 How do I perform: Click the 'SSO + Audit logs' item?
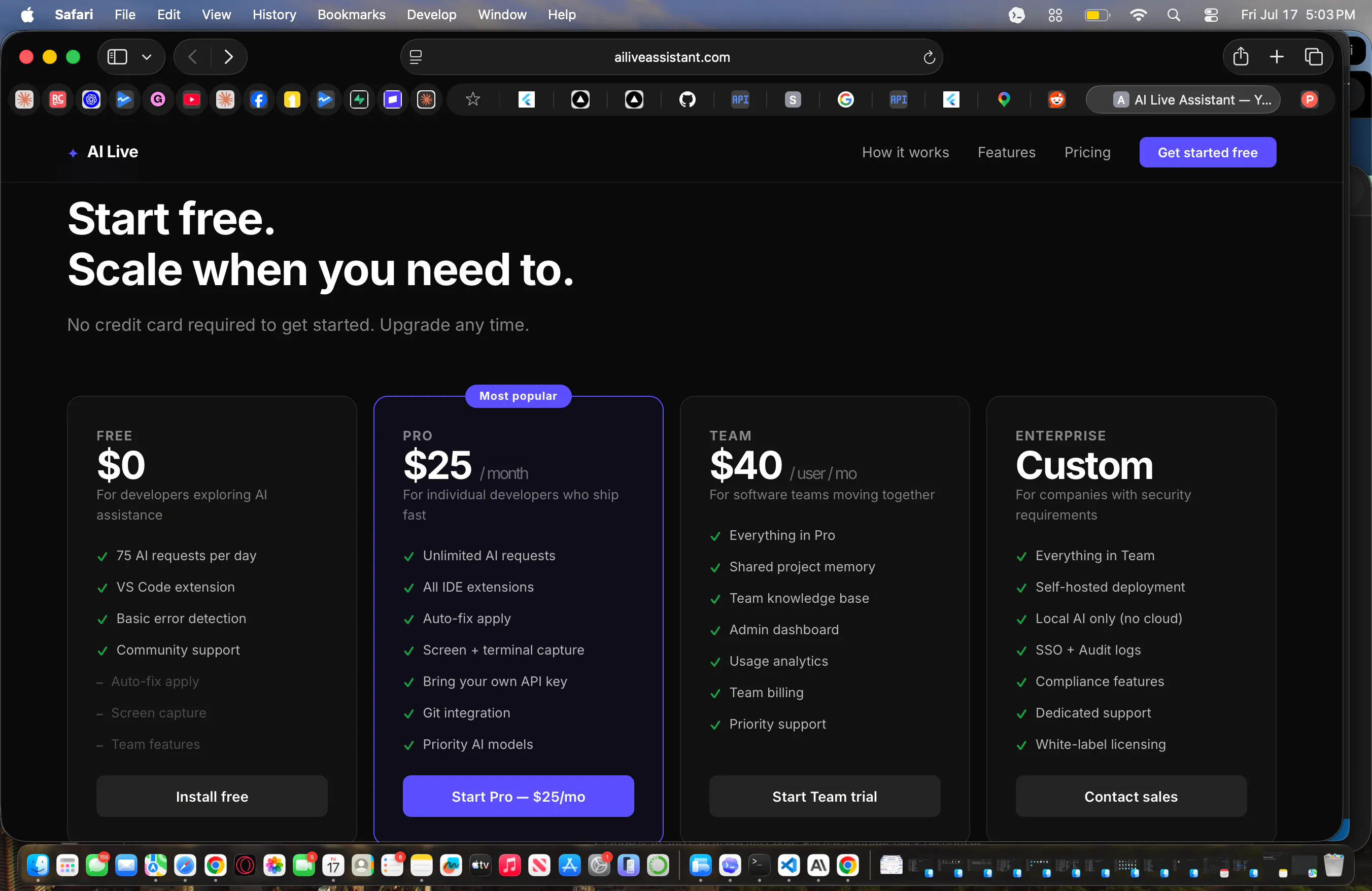(1088, 649)
